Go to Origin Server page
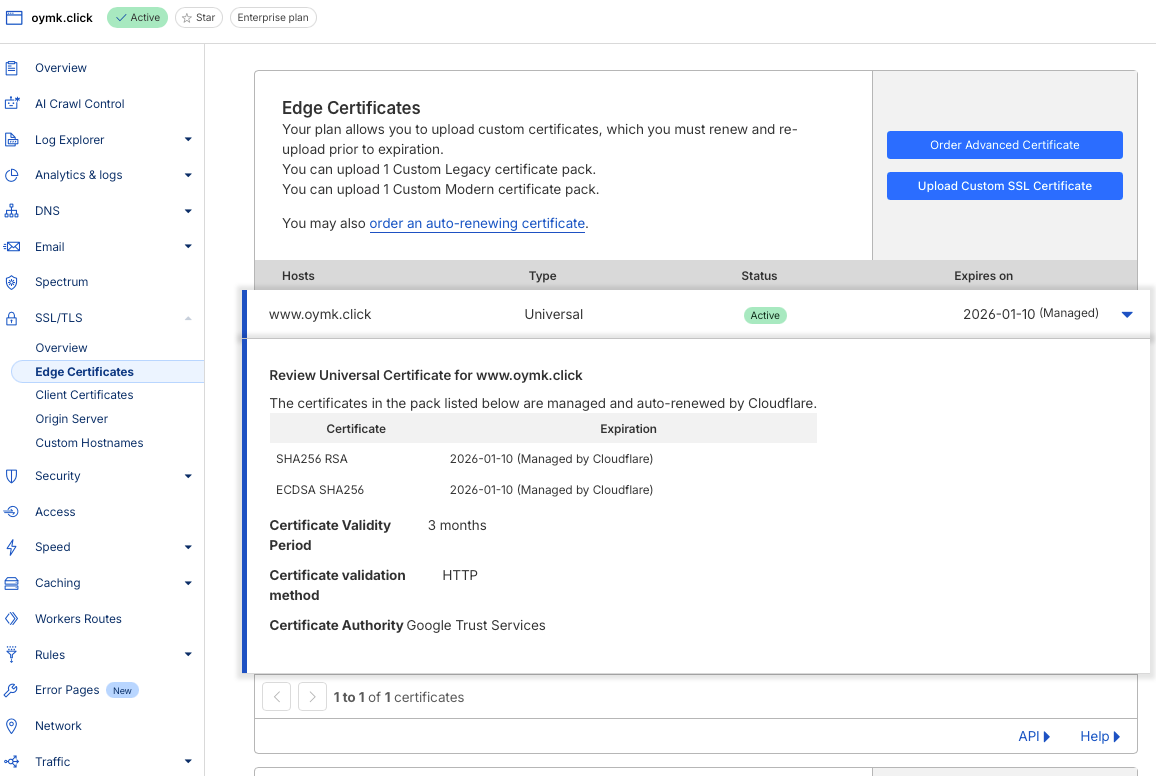This screenshot has width=1156, height=776. 71,419
